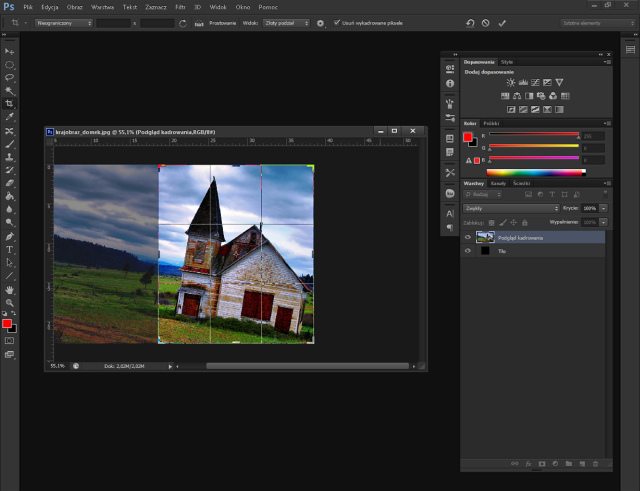Click the R red channel slider
640x491 pixels.
[534, 135]
